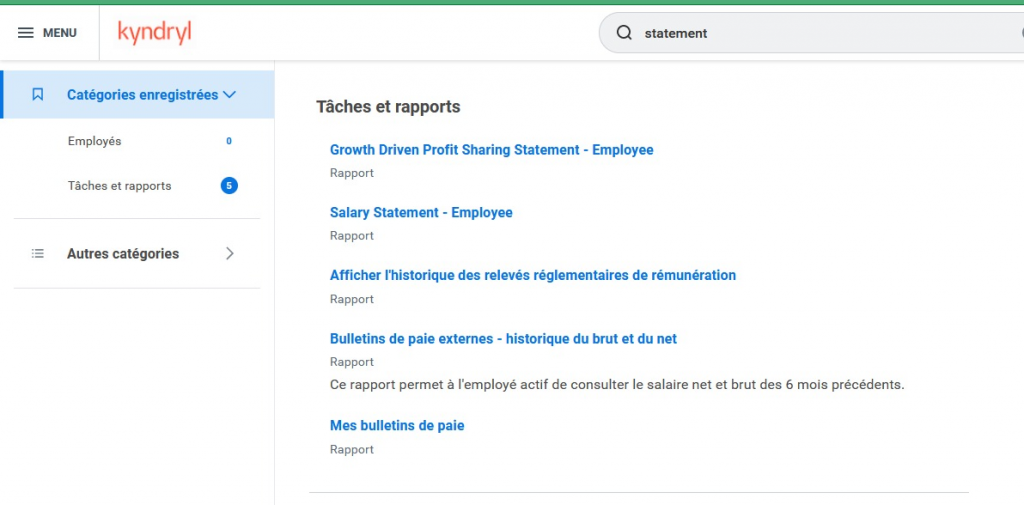This screenshot has height=505, width=1024.
Task: Open the hamburger MENU icon
Action: [25, 33]
